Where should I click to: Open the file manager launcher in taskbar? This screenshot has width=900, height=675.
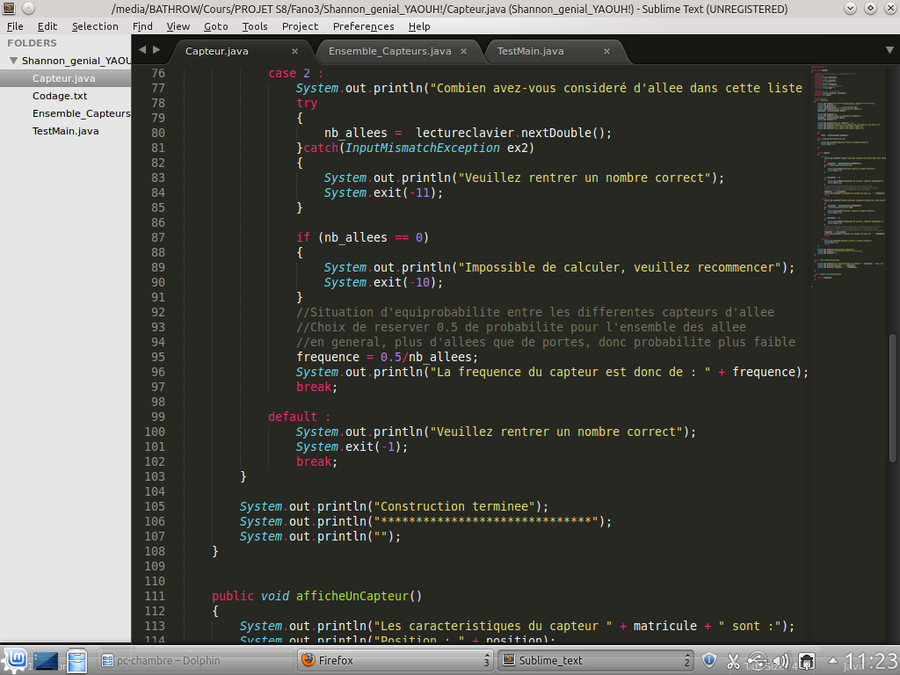[x=77, y=660]
